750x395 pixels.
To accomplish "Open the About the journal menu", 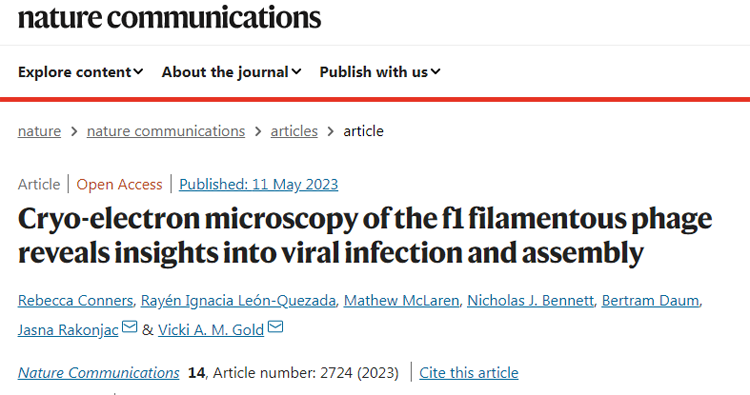I will pos(232,72).
